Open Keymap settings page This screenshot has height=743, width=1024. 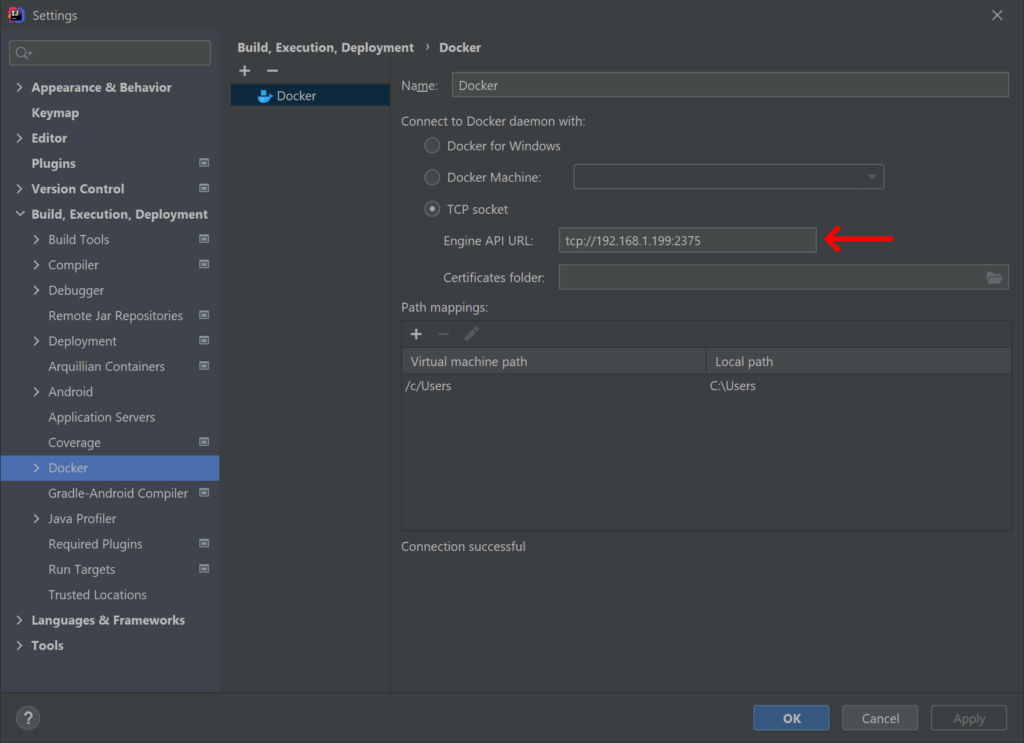pos(55,113)
